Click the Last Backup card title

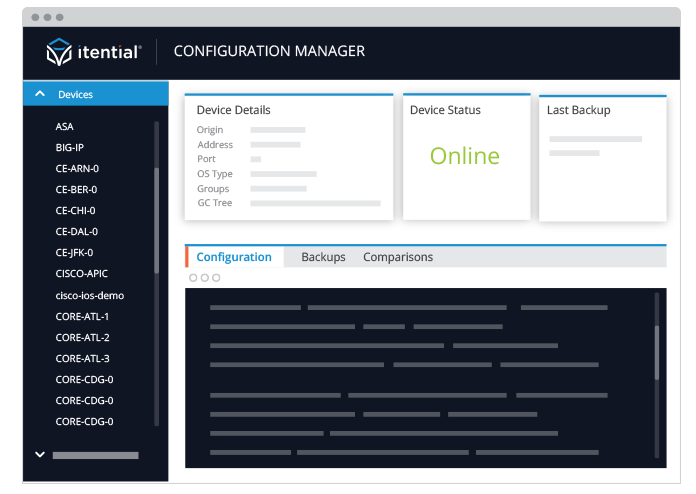pos(578,110)
